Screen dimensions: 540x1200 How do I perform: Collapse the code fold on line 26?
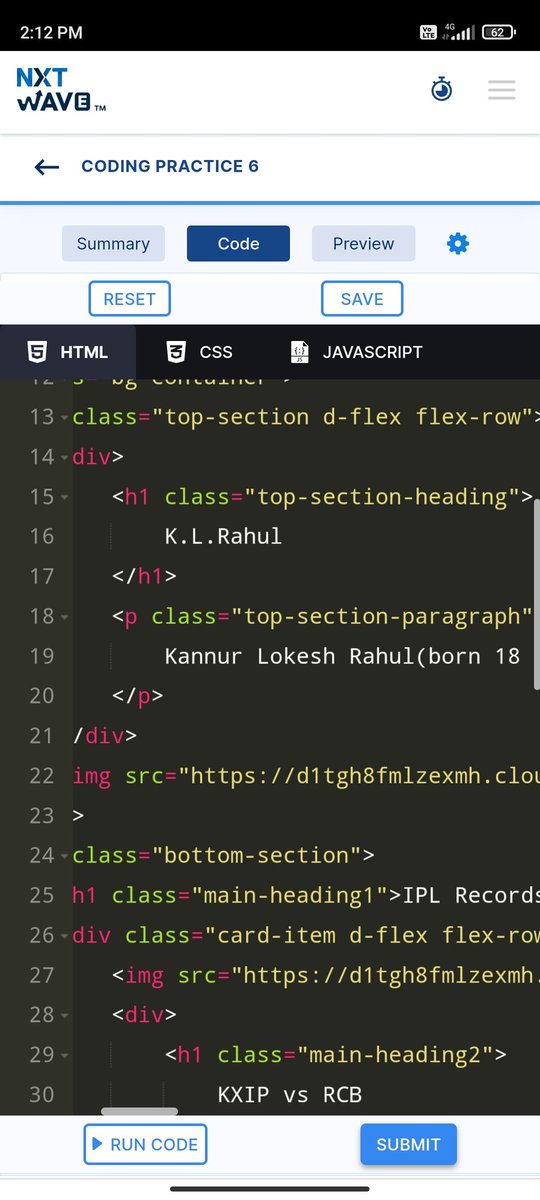coord(65,936)
